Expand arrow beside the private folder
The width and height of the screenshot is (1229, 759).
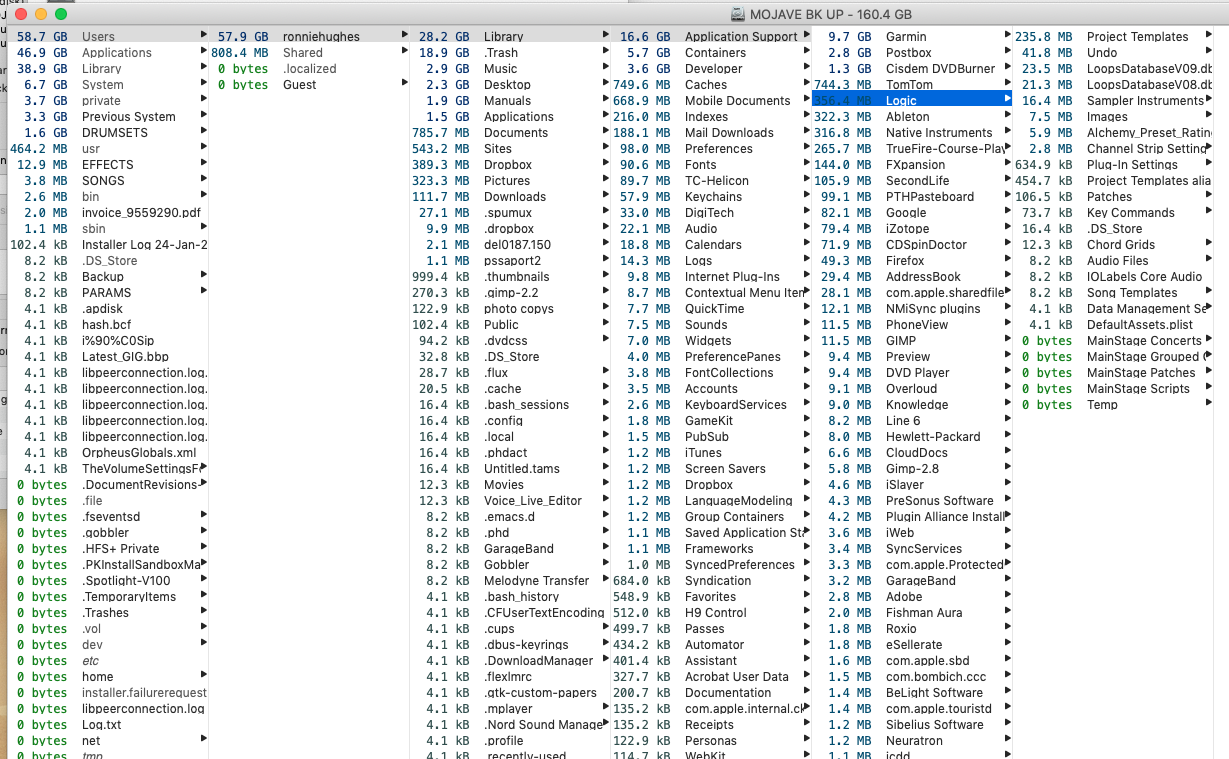[204, 101]
